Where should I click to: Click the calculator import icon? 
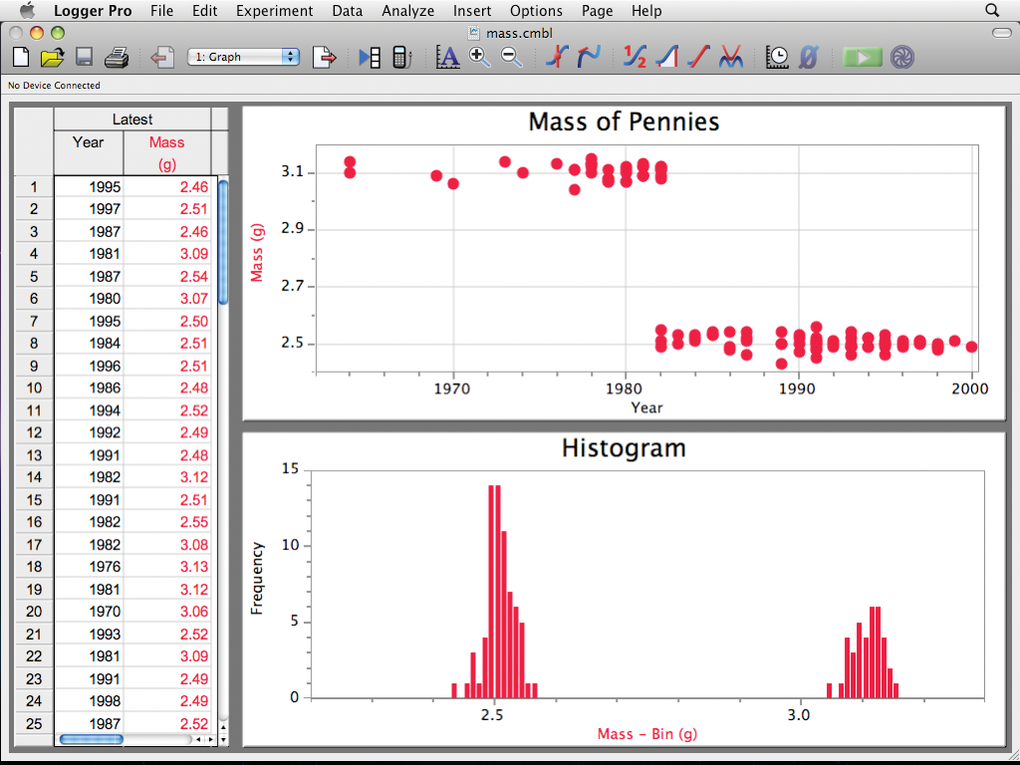click(403, 58)
